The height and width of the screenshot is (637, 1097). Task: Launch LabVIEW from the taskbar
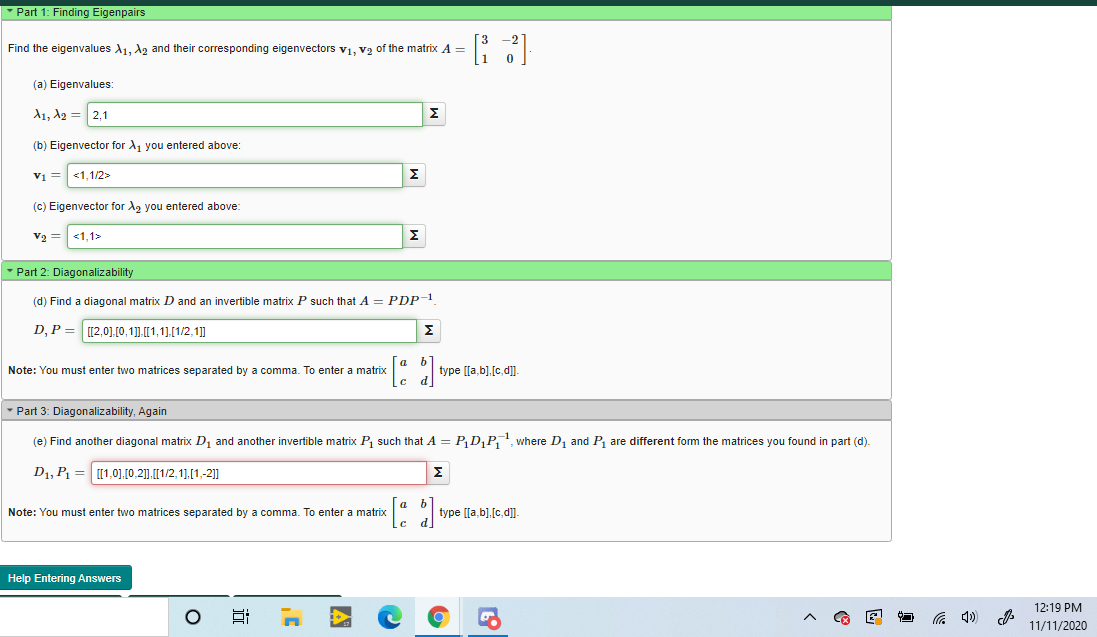(340, 617)
